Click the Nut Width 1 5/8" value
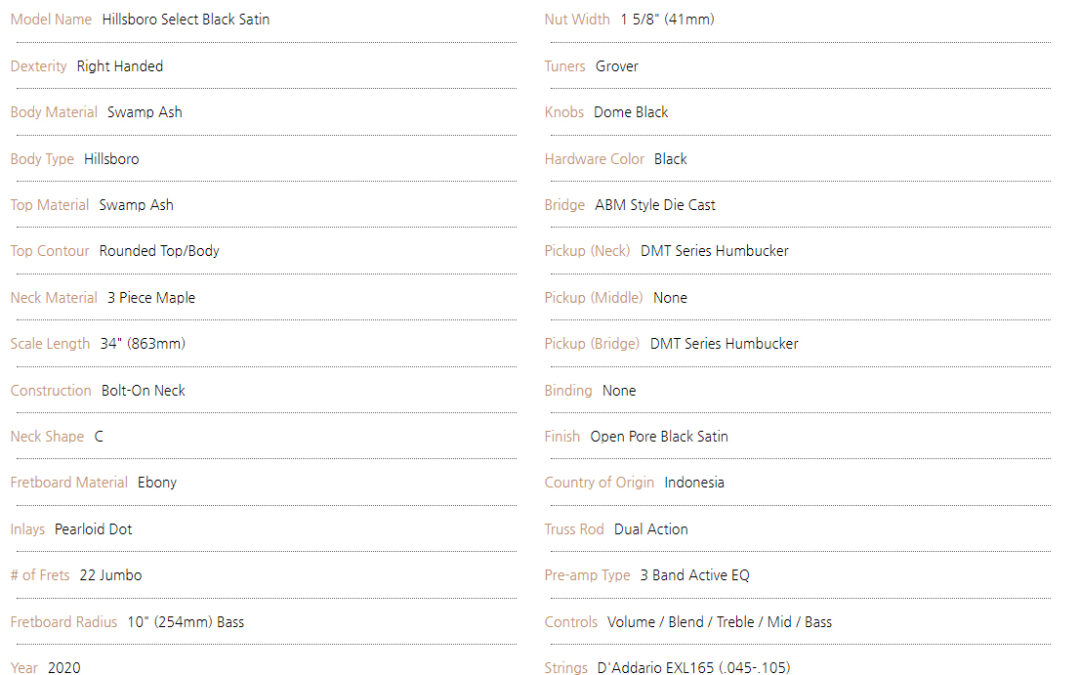This screenshot has width=1080, height=675. [x=667, y=19]
